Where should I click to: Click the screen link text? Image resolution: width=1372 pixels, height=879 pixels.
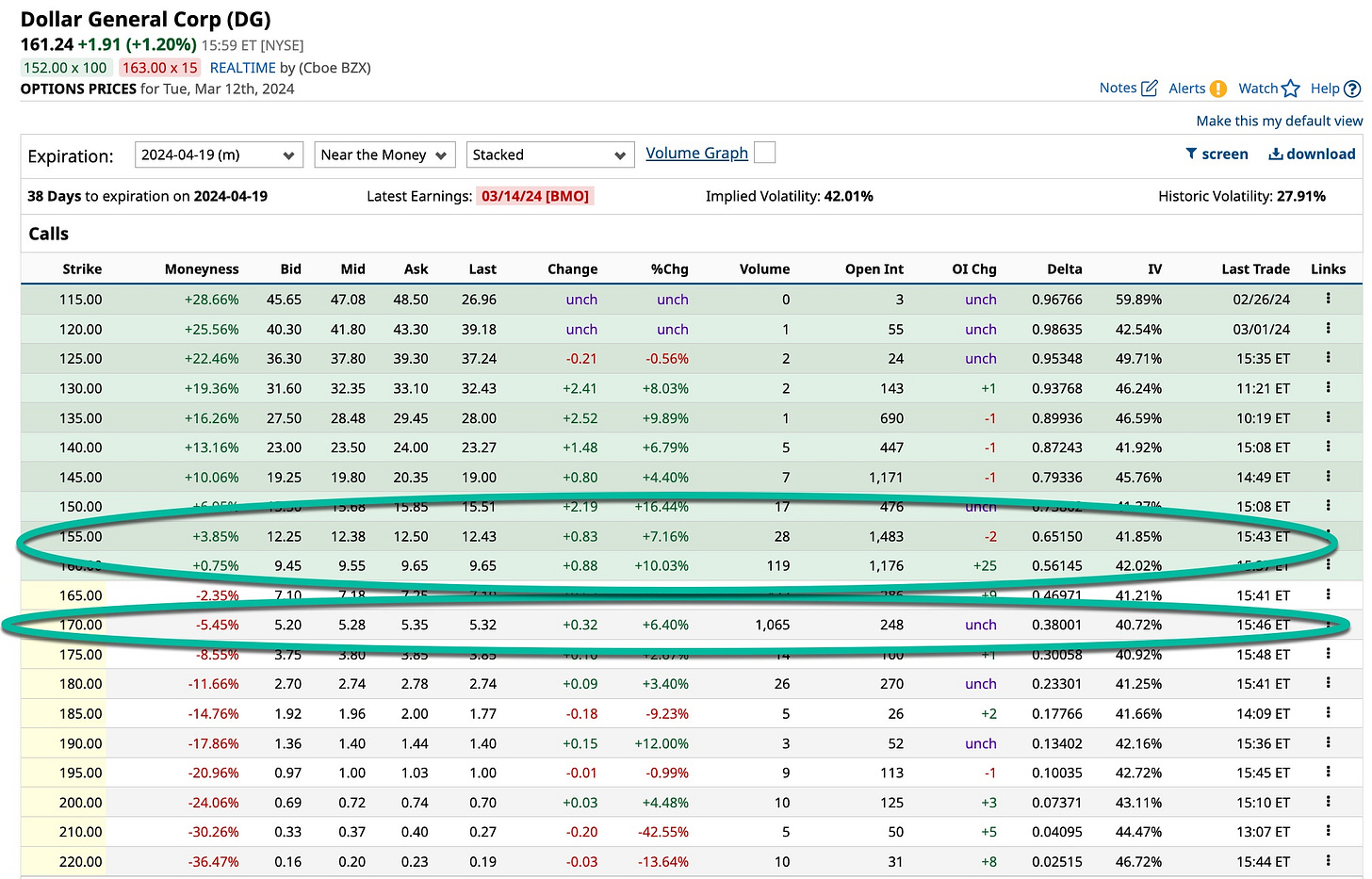[1224, 154]
